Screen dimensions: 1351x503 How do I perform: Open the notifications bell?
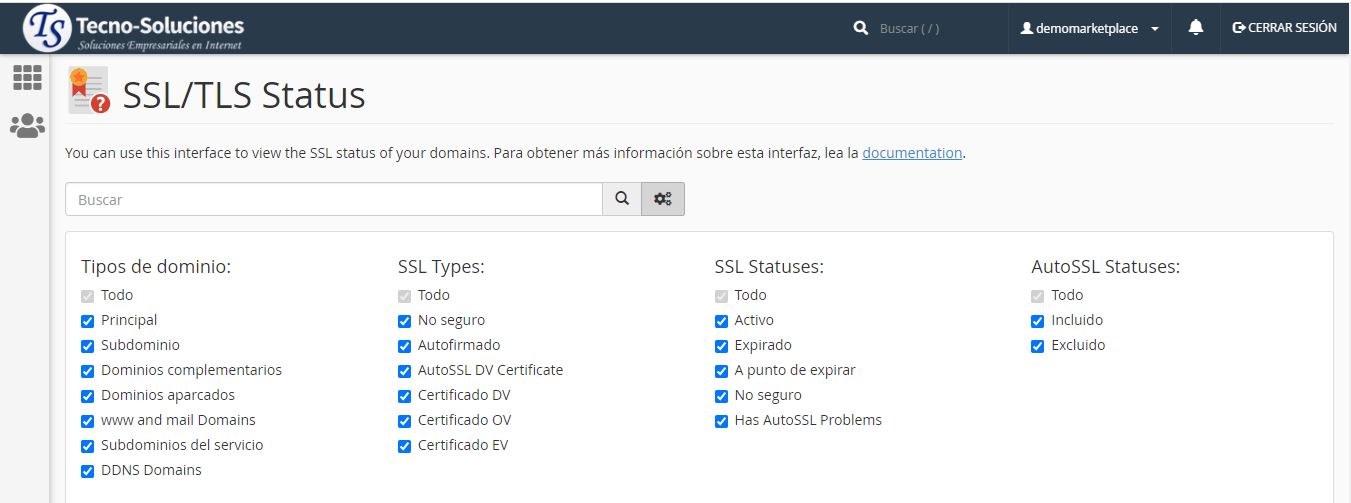(1195, 28)
